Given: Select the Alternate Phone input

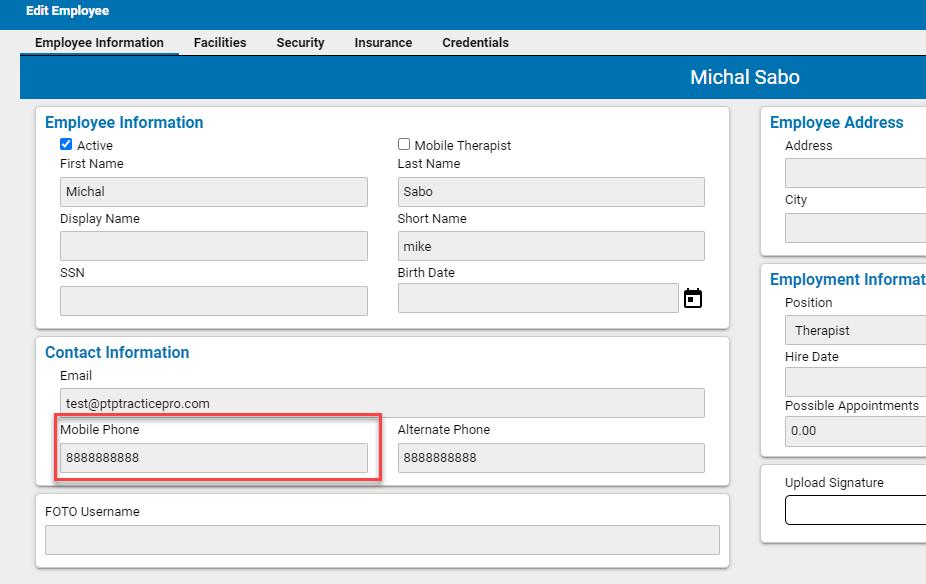Looking at the screenshot, I should pyautogui.click(x=552, y=457).
